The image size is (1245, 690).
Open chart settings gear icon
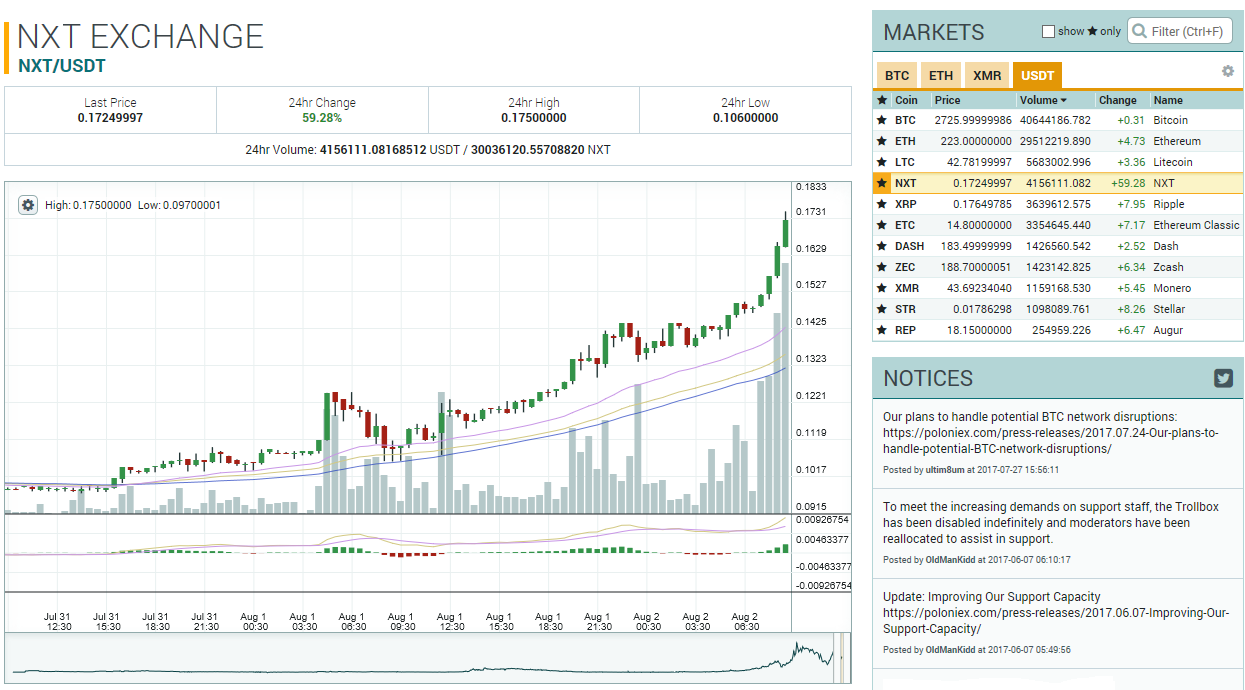coord(28,205)
